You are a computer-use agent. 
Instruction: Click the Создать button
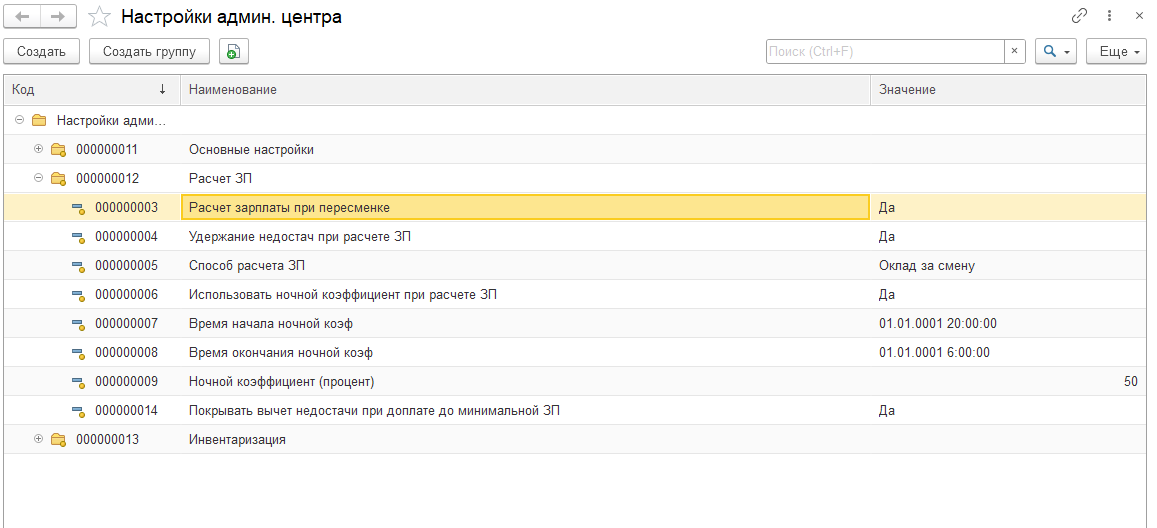pos(41,52)
